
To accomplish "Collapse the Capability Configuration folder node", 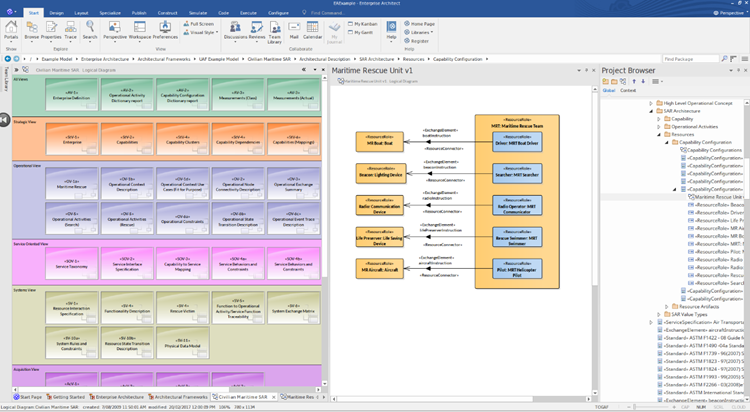I will pos(667,142).
